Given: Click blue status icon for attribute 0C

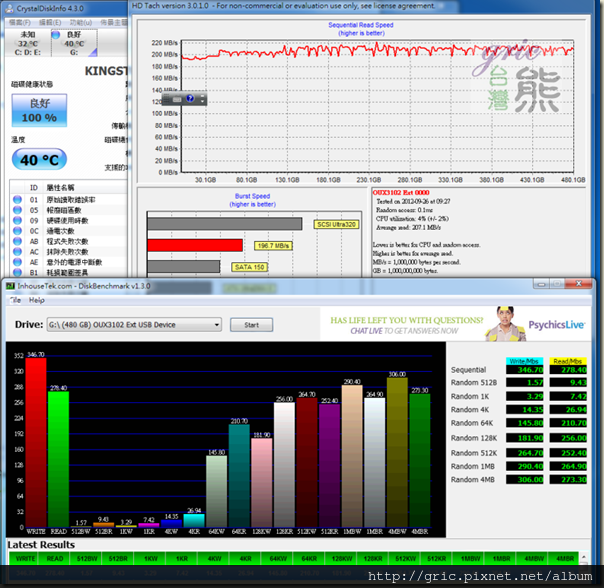Looking at the screenshot, I should [x=17, y=231].
